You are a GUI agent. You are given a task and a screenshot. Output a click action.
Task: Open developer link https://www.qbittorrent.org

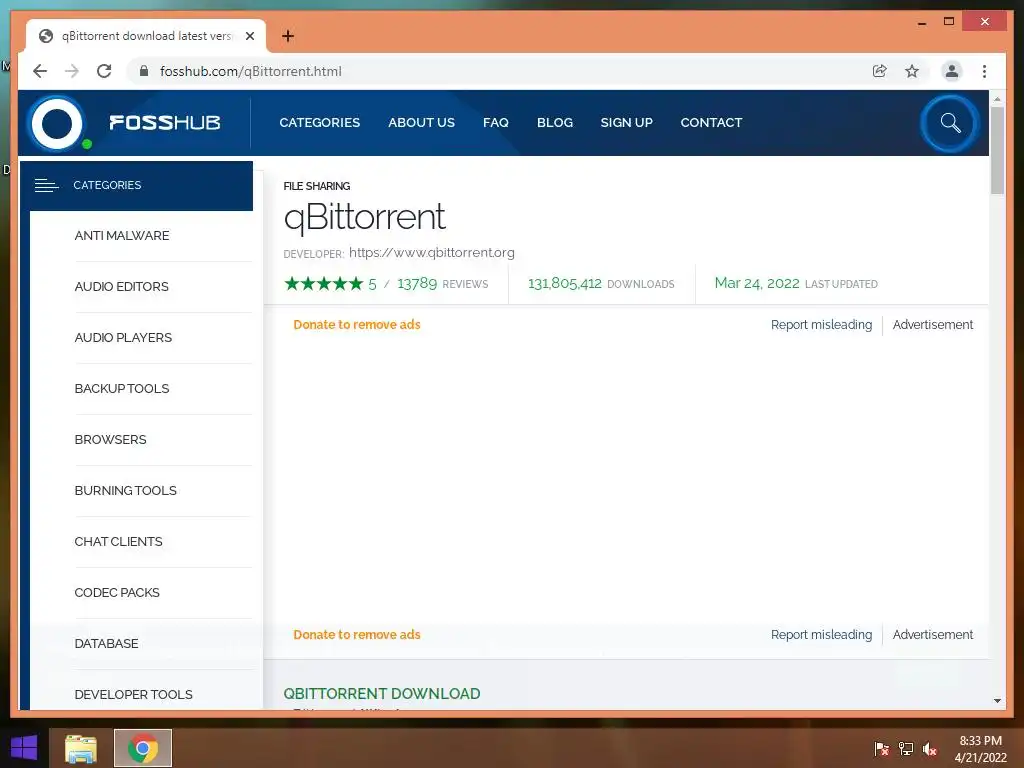point(432,253)
